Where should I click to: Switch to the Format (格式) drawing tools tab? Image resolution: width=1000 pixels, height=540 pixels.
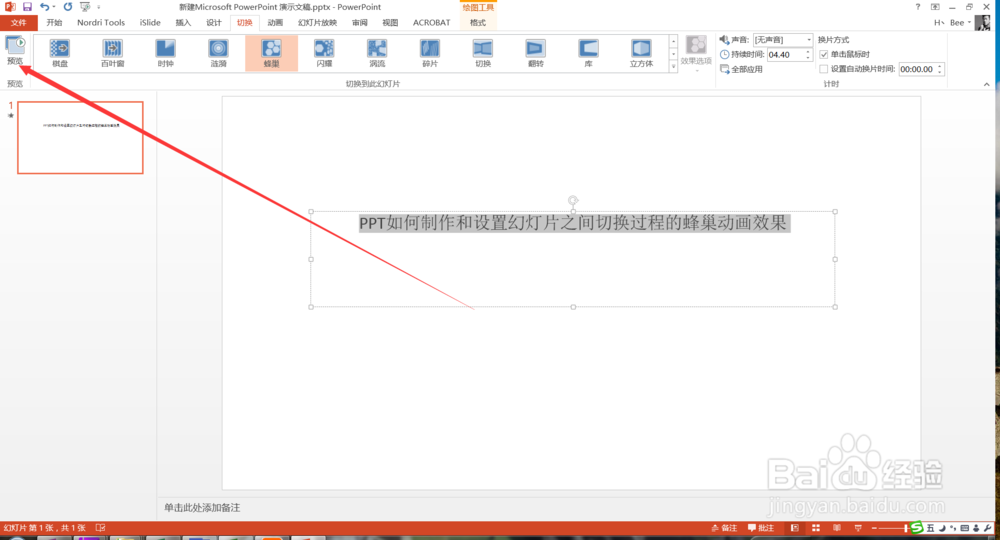pyautogui.click(x=478, y=22)
